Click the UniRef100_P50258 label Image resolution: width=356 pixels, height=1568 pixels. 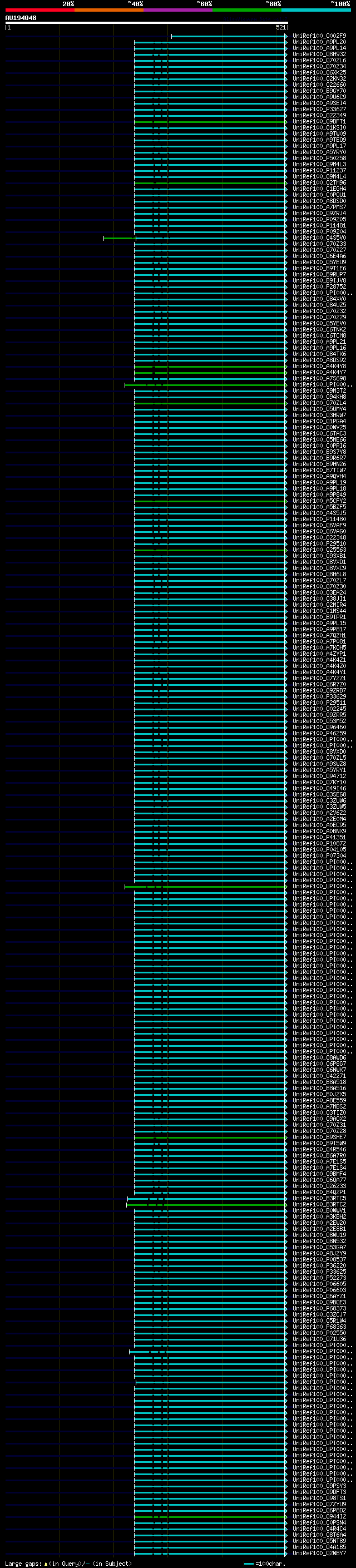(319, 159)
